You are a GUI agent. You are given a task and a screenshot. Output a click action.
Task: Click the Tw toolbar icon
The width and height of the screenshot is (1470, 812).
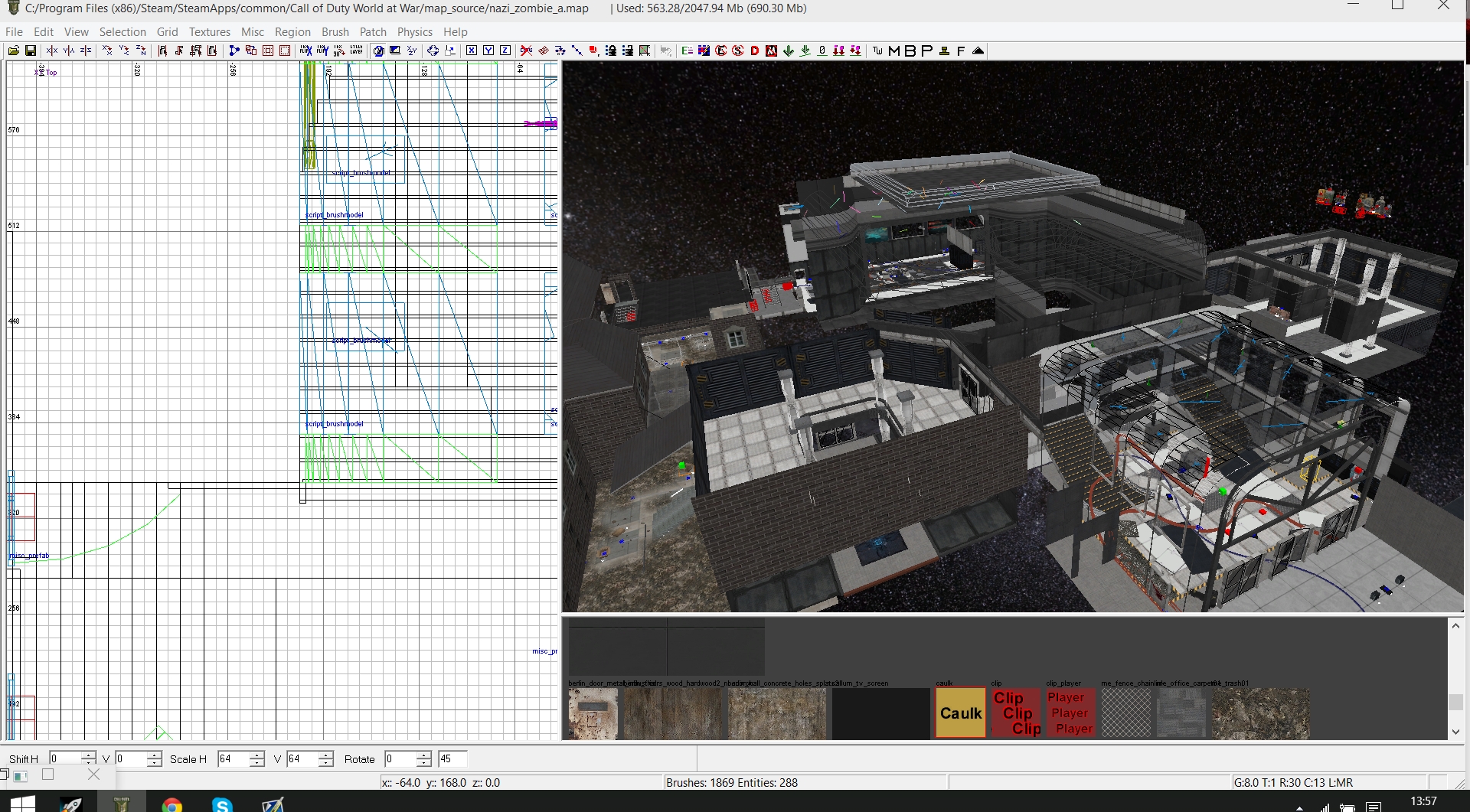[x=877, y=51]
